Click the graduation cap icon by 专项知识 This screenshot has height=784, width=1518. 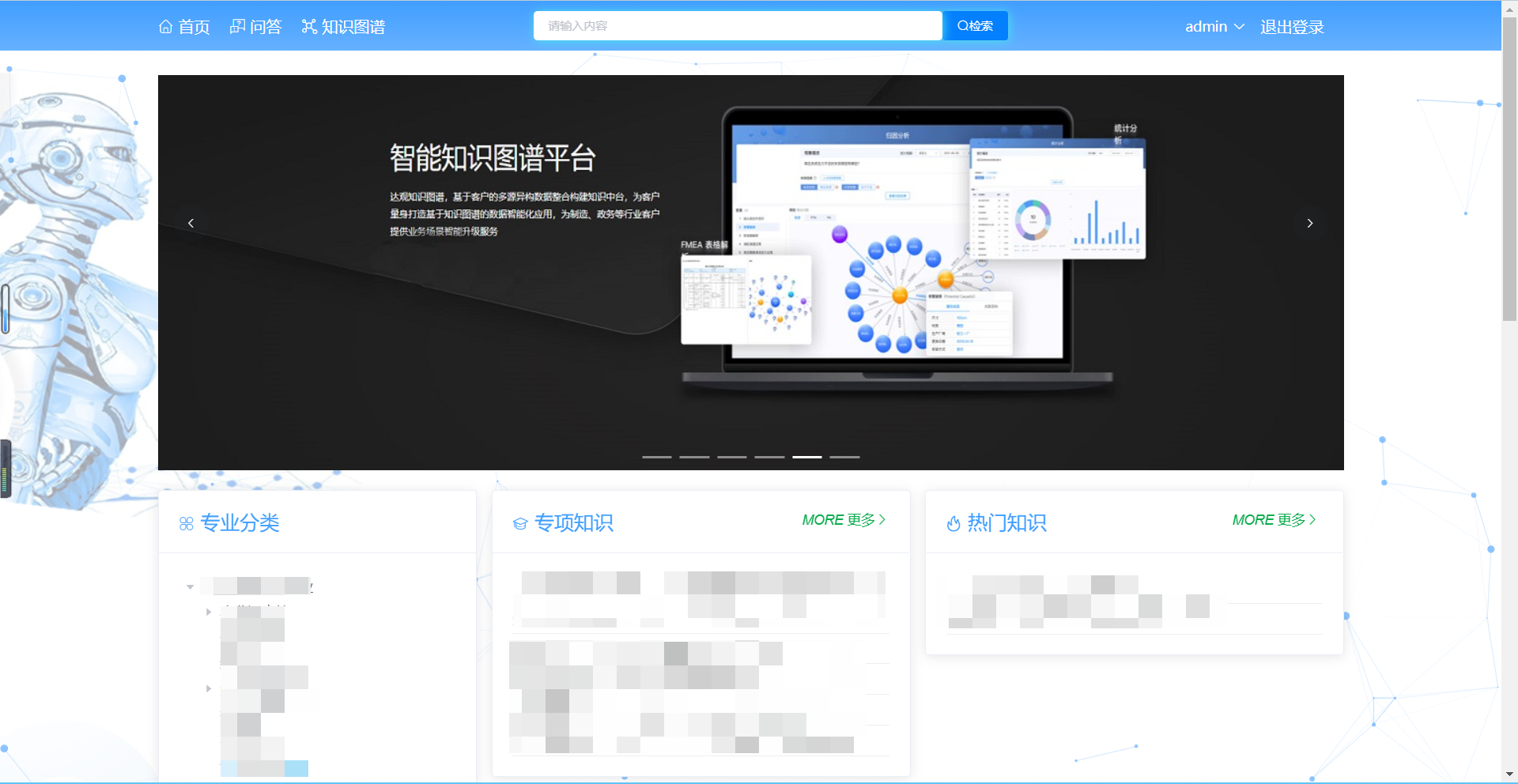pyautogui.click(x=520, y=524)
